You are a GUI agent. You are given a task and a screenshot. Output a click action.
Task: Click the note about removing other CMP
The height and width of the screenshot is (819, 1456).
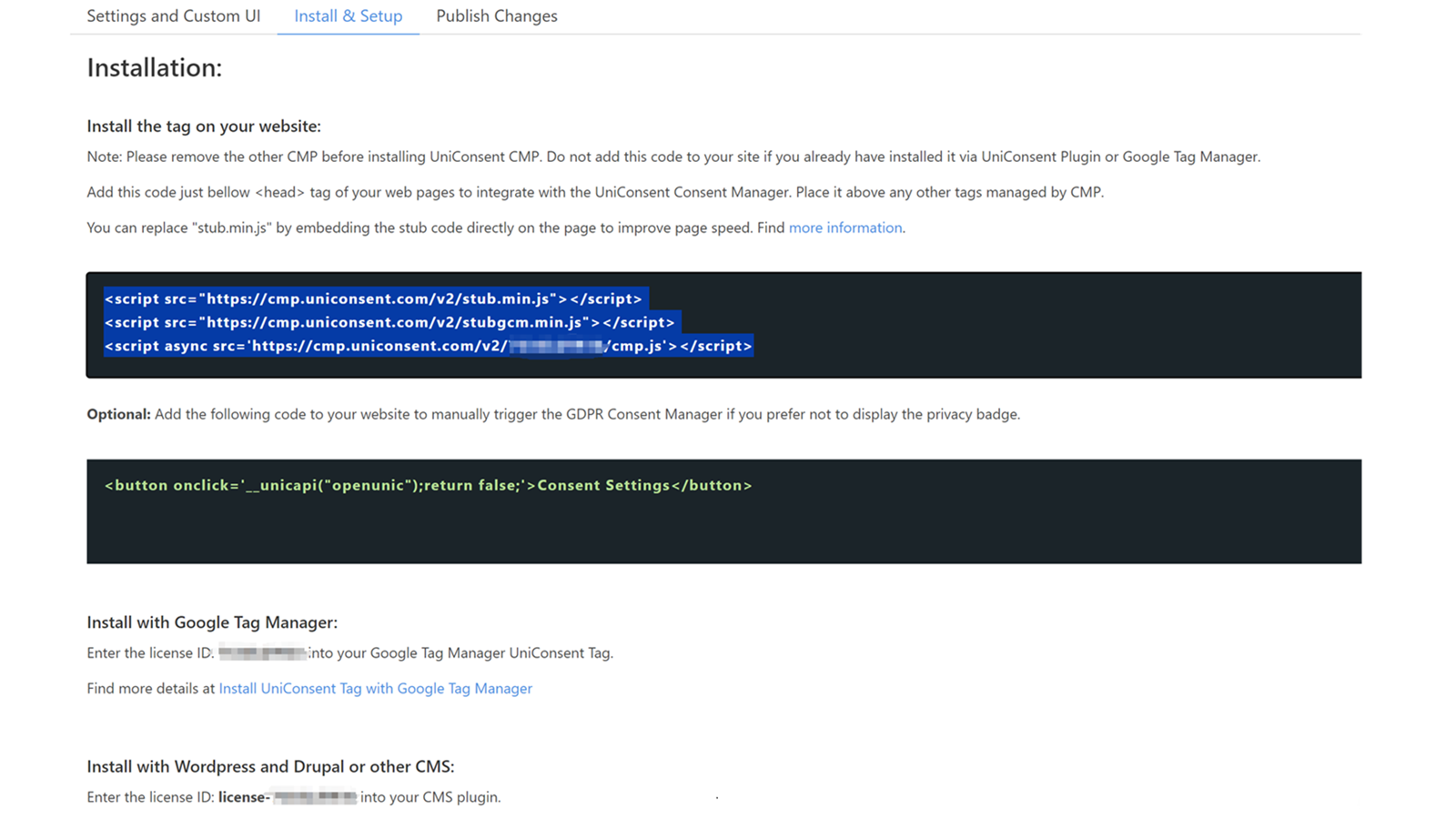672,157
